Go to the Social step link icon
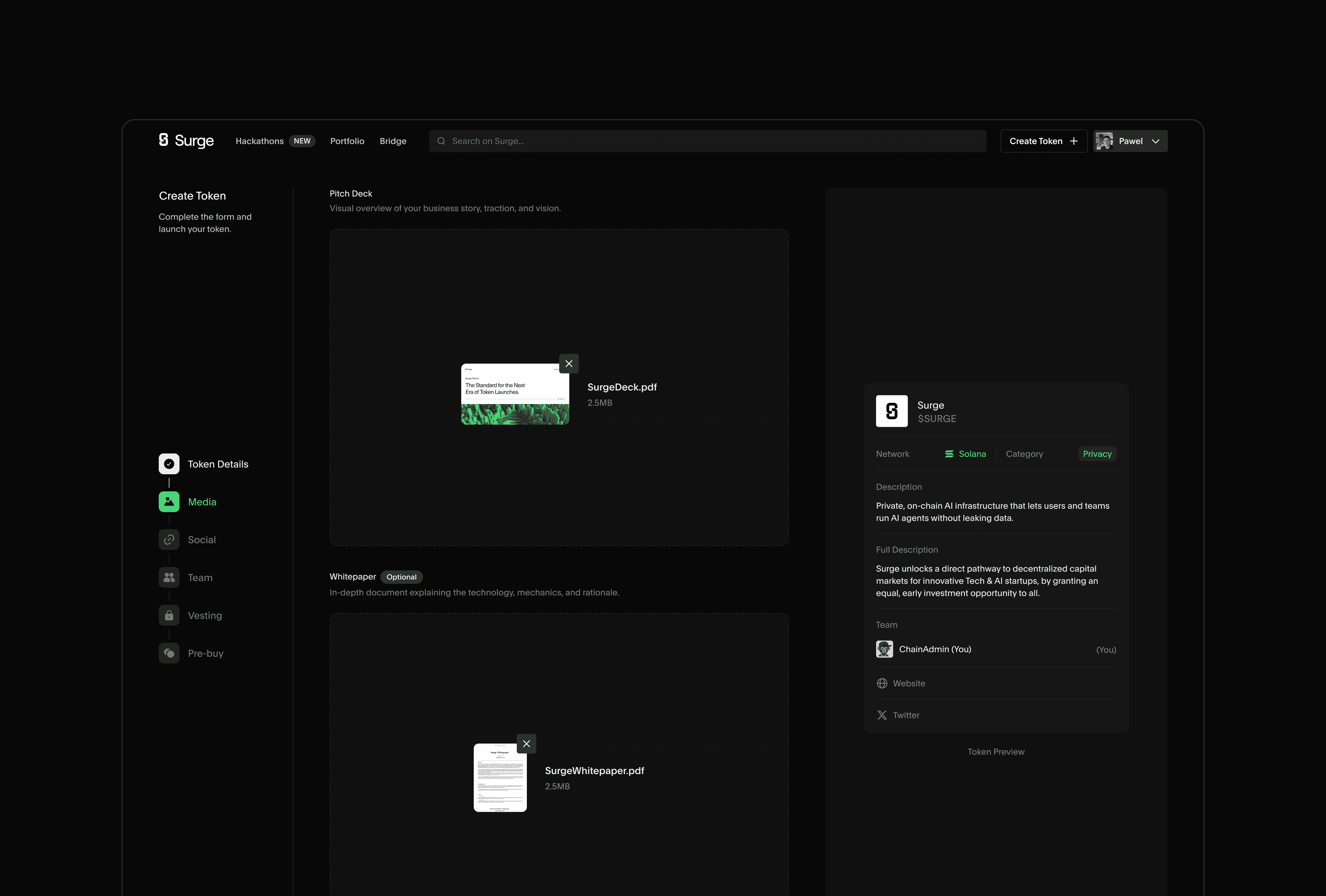 pyautogui.click(x=169, y=540)
